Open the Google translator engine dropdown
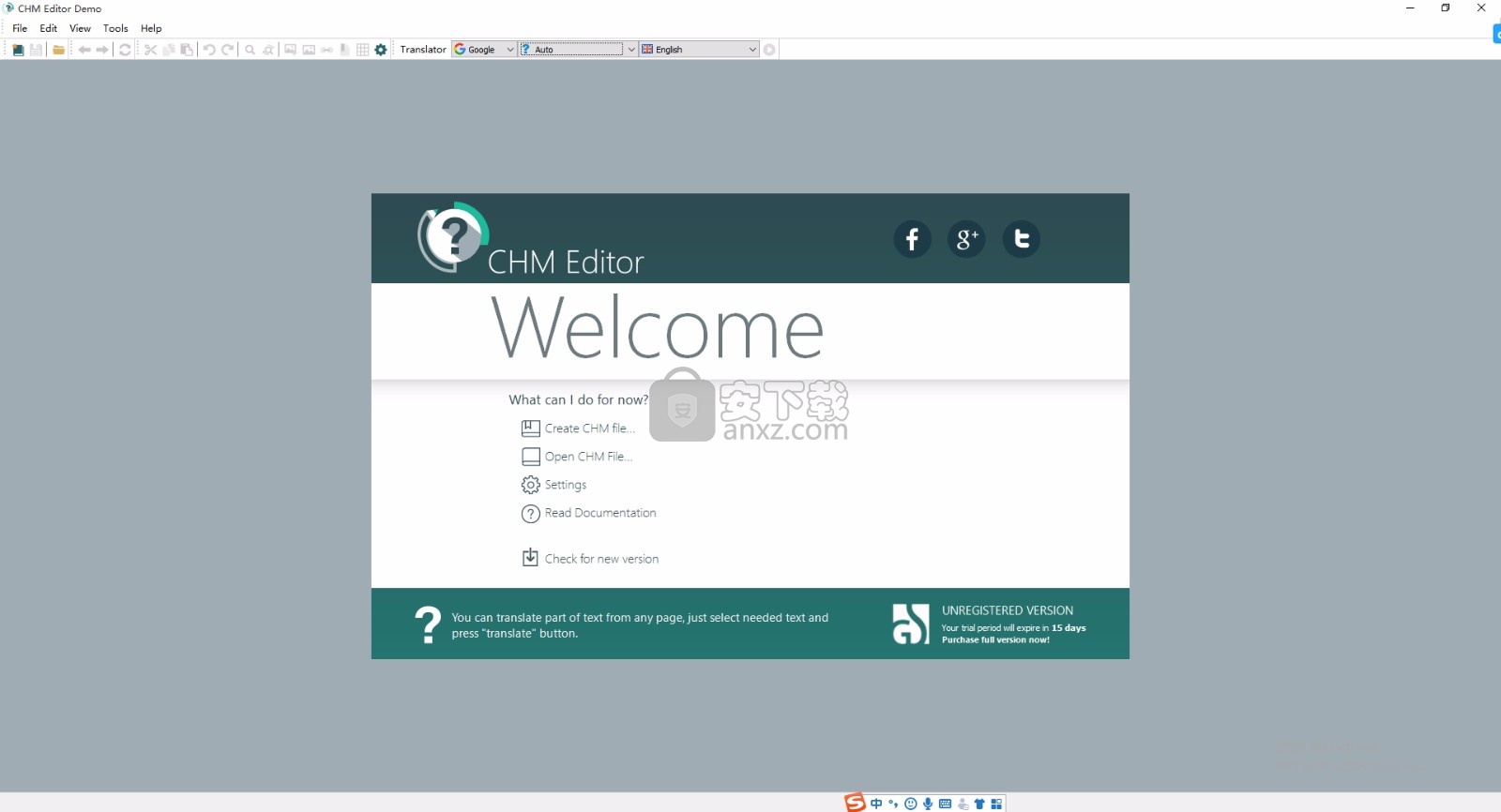This screenshot has height=812, width=1501. [x=484, y=50]
